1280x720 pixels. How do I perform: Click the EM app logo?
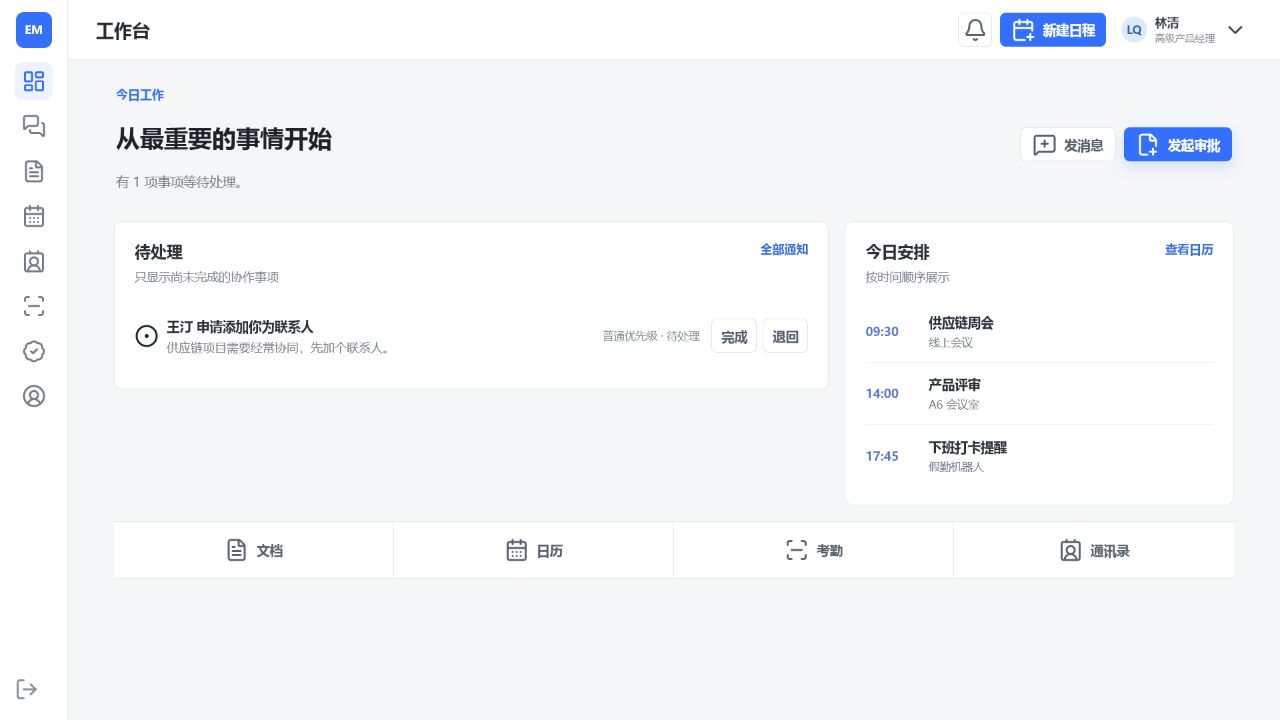[x=34, y=30]
